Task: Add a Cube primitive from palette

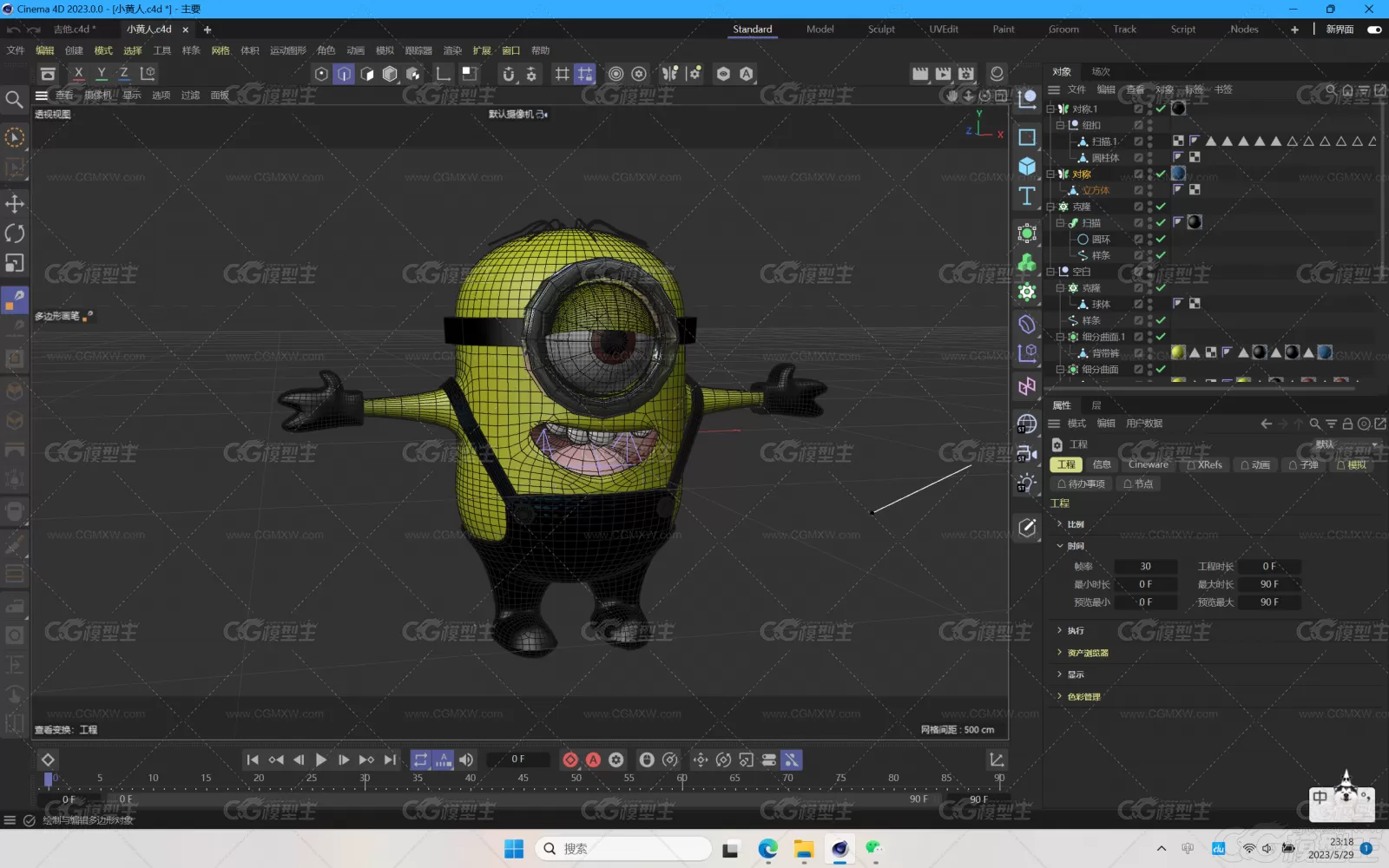Action: click(1027, 166)
